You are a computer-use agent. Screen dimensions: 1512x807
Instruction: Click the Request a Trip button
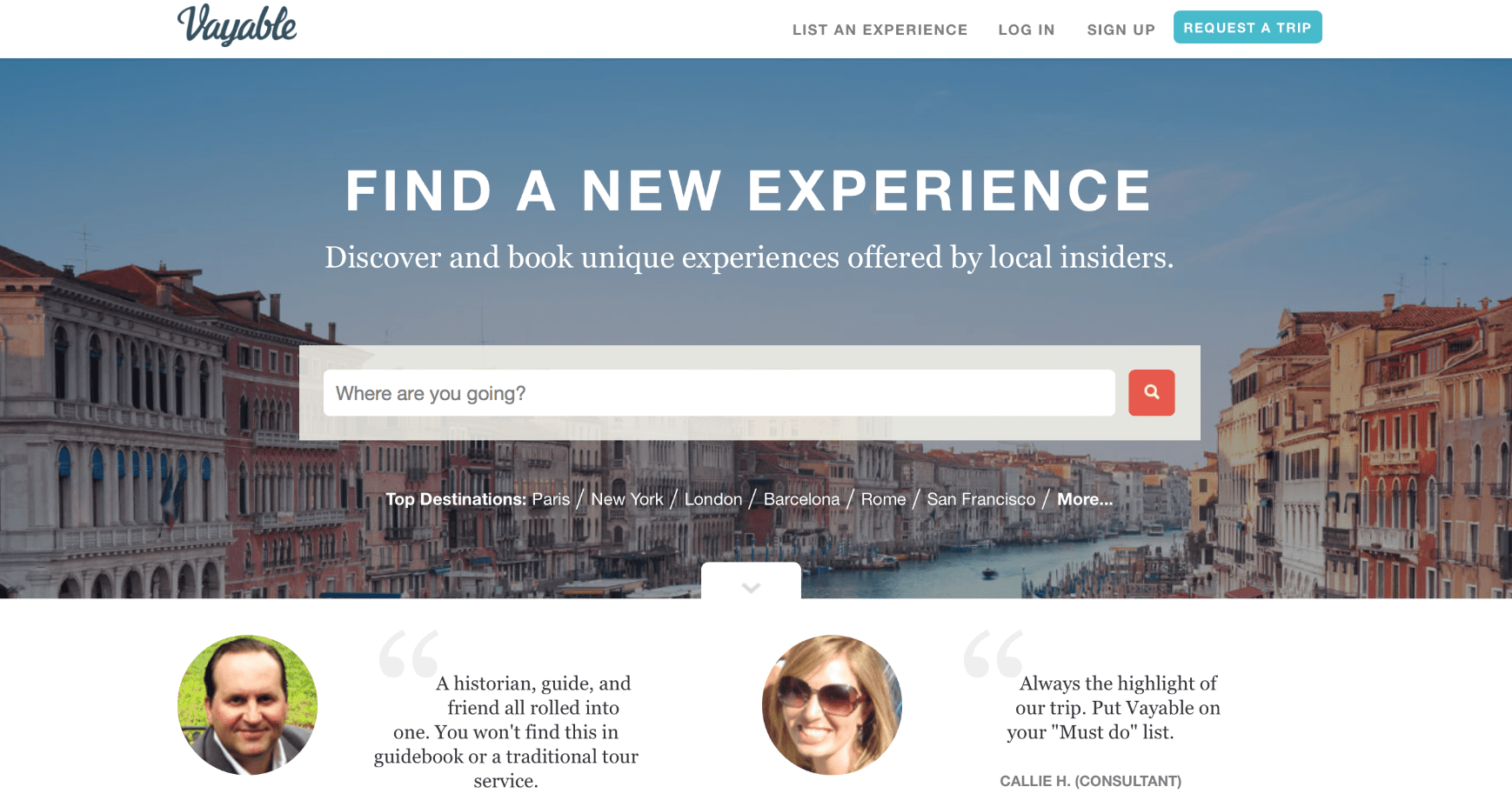point(1248,27)
